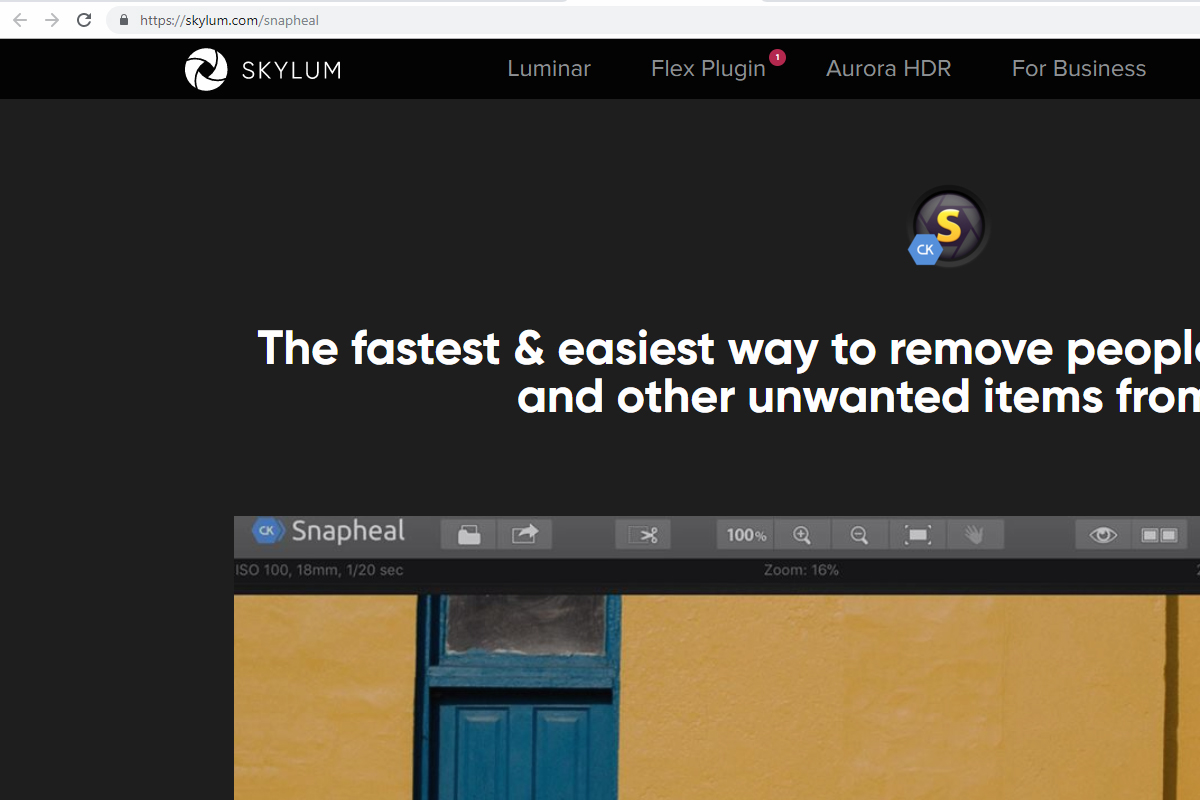Select the Snapheal crop scissors tool
The width and height of the screenshot is (1200, 800).
point(643,535)
